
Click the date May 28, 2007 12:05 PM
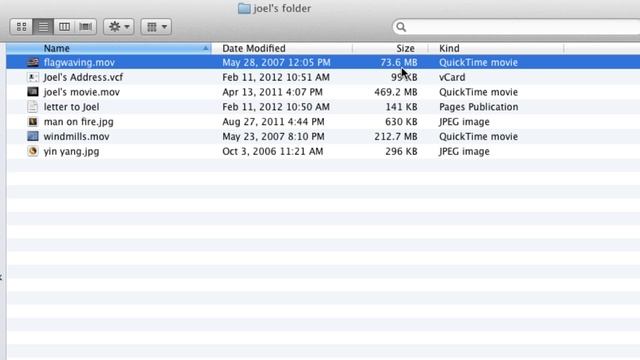(x=276, y=62)
